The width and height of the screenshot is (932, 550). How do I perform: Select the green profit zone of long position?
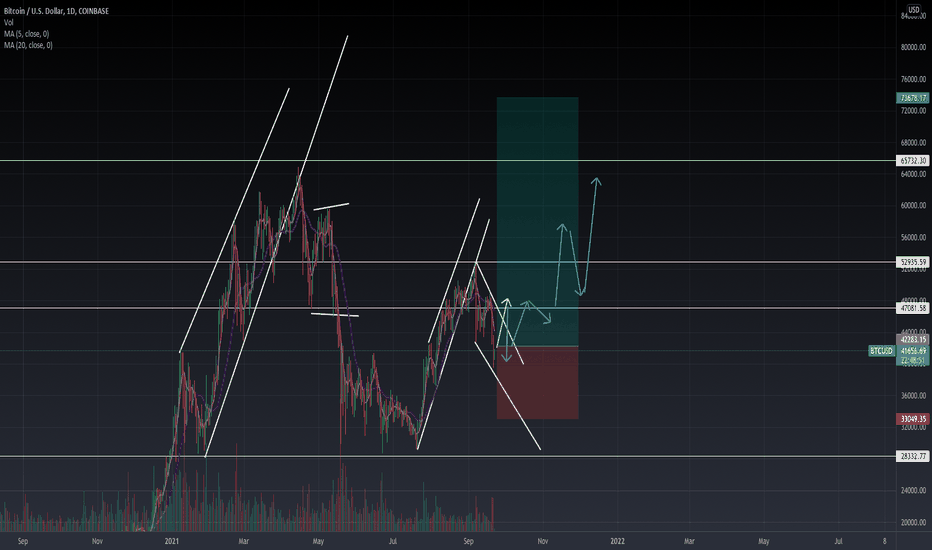[537, 221]
